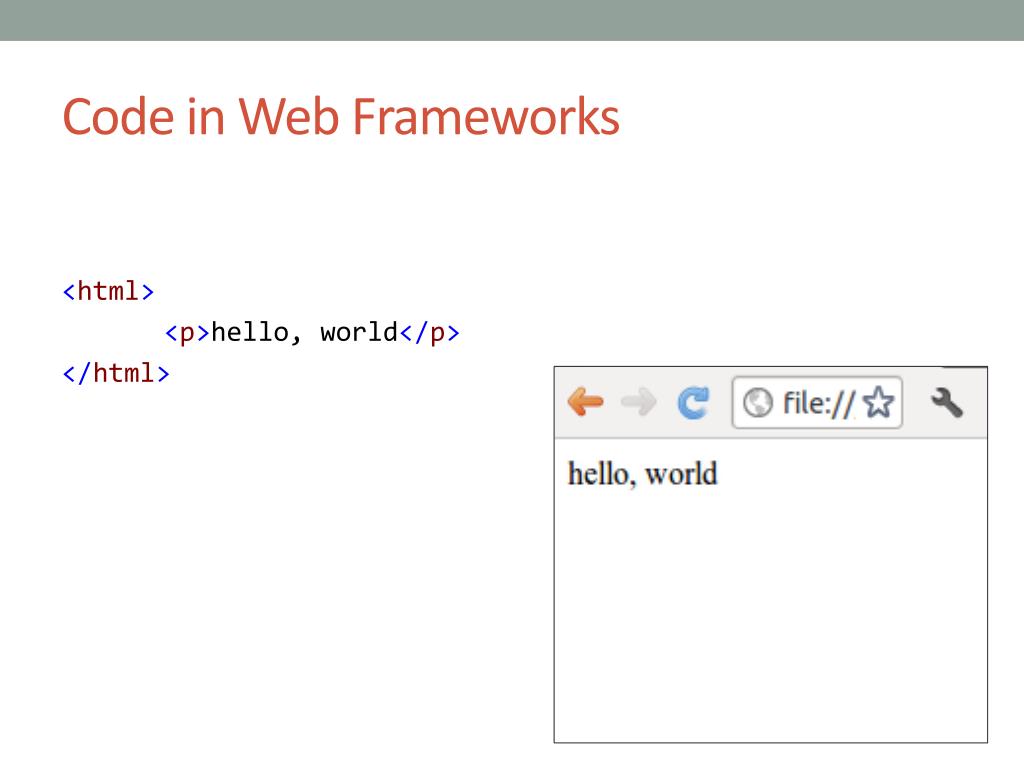Viewport: 1024px width, 768px height.
Task: Click the orange back arrow in browser
Action: (x=585, y=401)
